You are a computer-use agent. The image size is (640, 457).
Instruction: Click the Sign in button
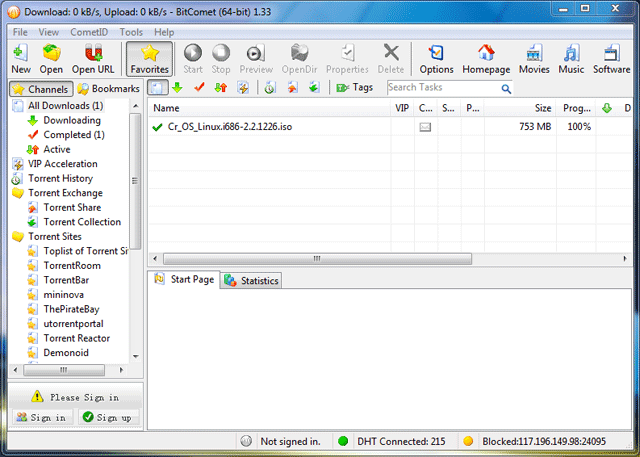pyautogui.click(x=41, y=417)
